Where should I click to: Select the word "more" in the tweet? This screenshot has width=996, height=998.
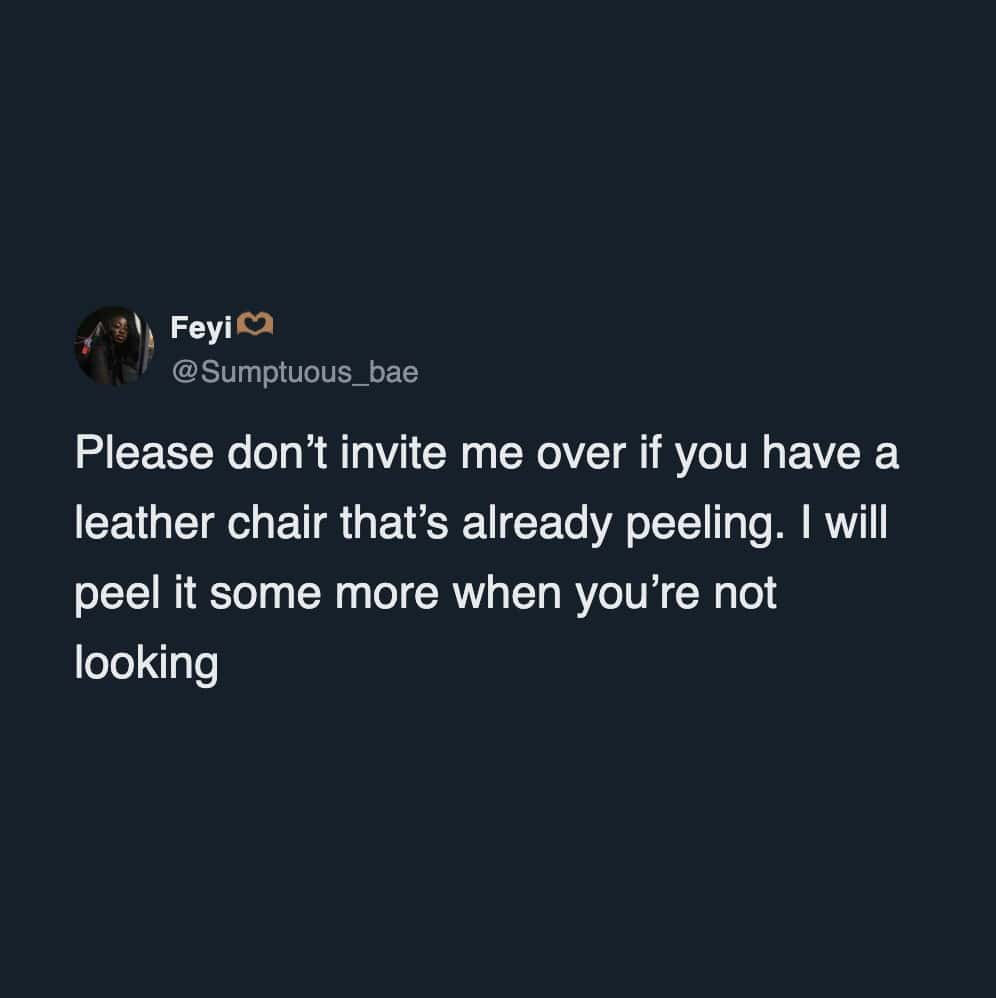386,596
